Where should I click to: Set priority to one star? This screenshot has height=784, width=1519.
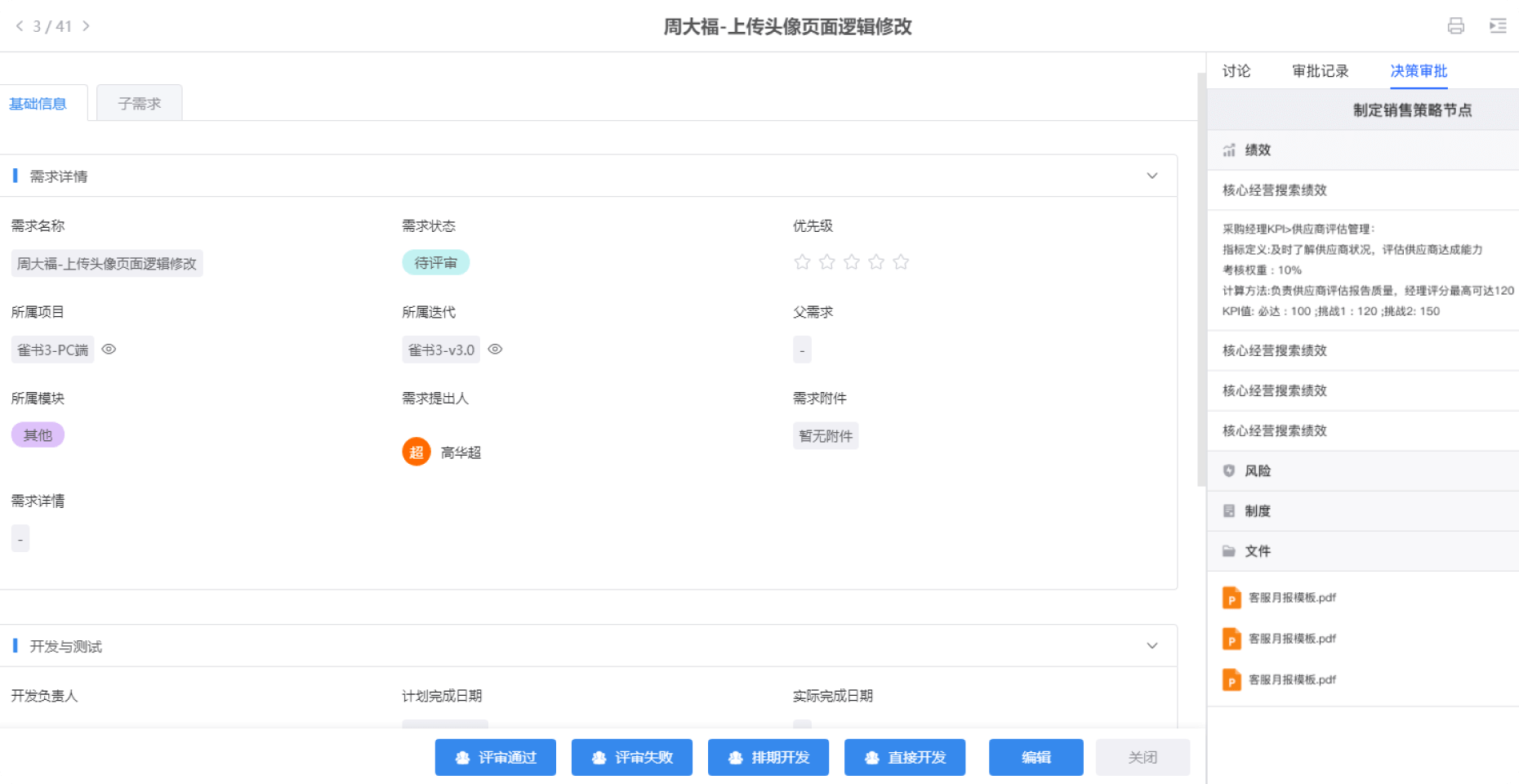802,262
